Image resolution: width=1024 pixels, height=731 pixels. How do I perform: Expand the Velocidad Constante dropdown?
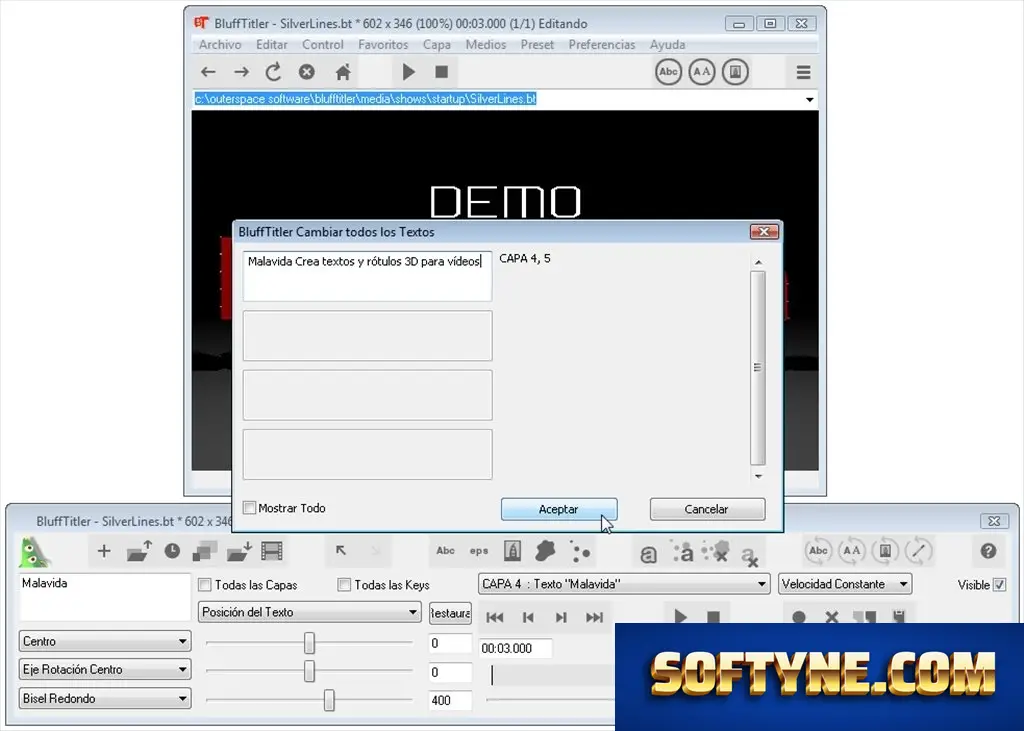coord(845,584)
